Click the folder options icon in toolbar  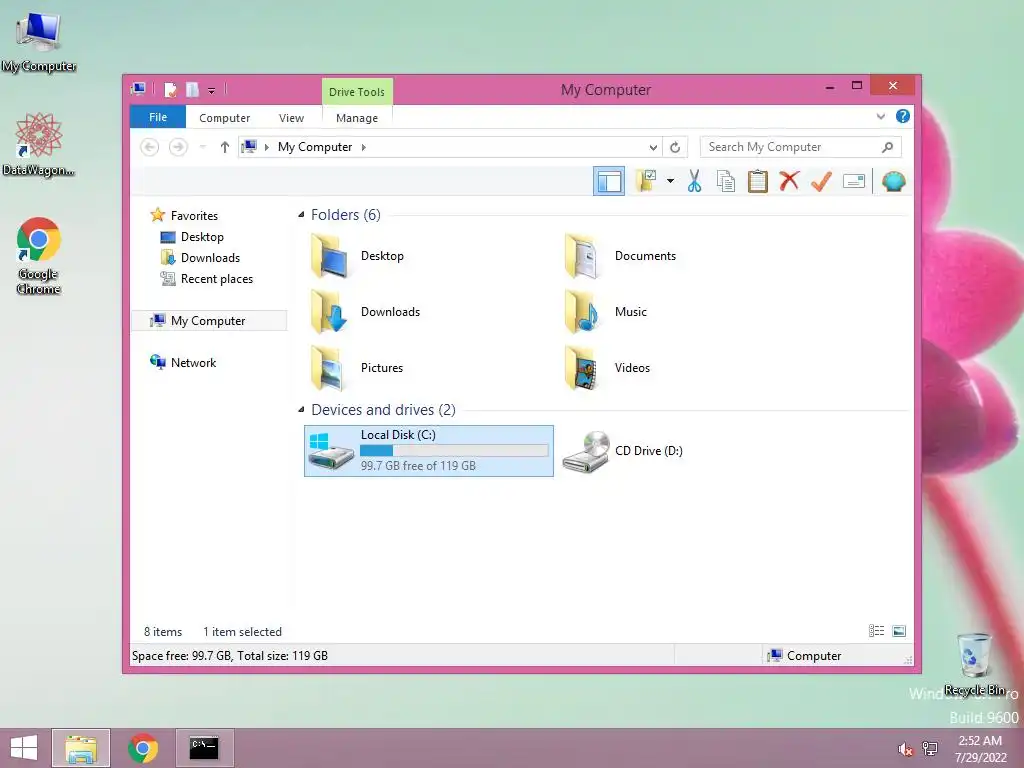pyautogui.click(x=646, y=181)
